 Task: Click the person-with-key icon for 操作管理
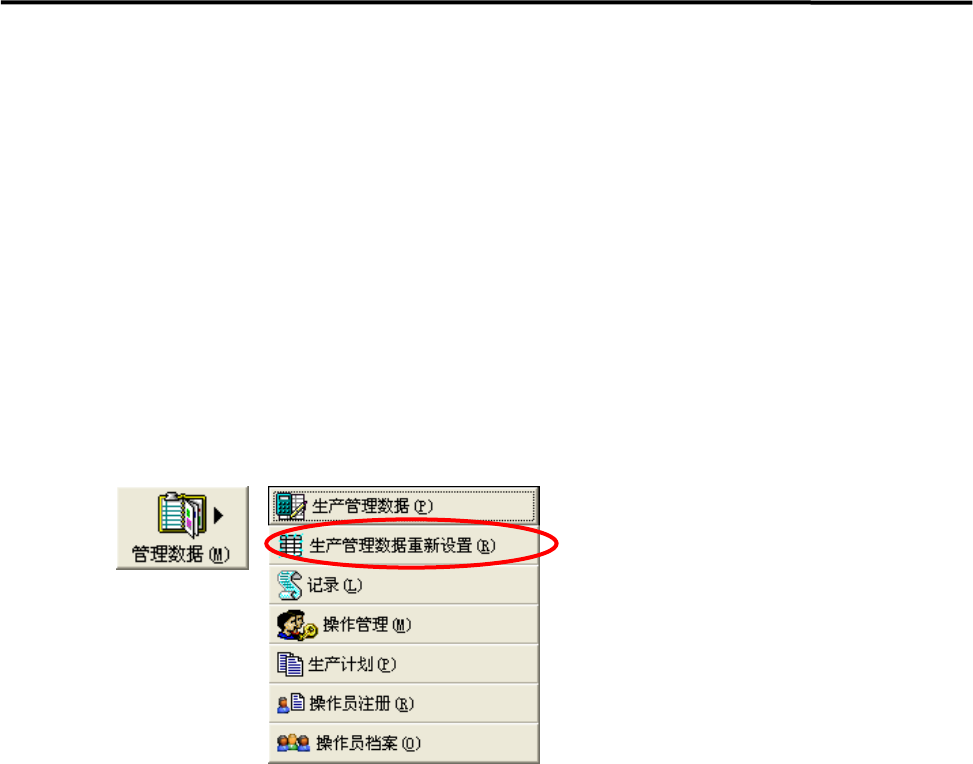pyautogui.click(x=297, y=624)
